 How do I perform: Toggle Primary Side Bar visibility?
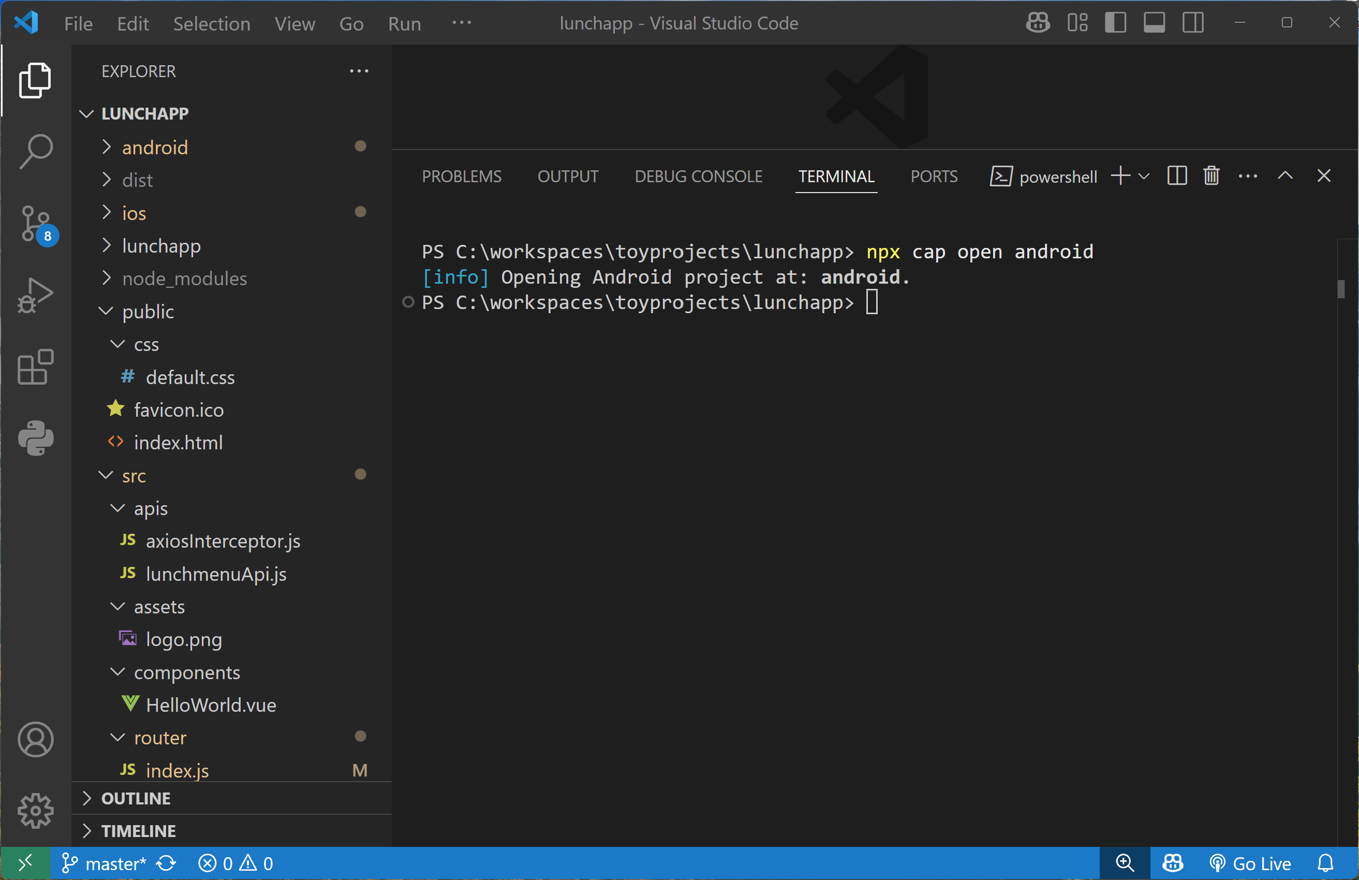[x=1116, y=23]
